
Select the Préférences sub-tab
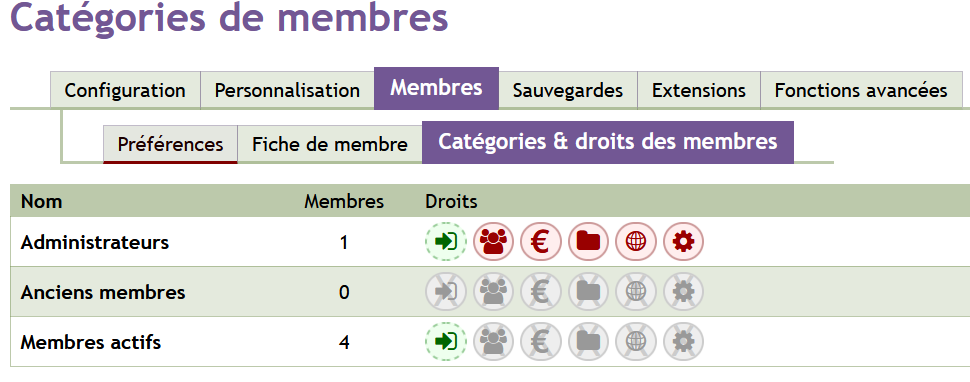(x=170, y=144)
